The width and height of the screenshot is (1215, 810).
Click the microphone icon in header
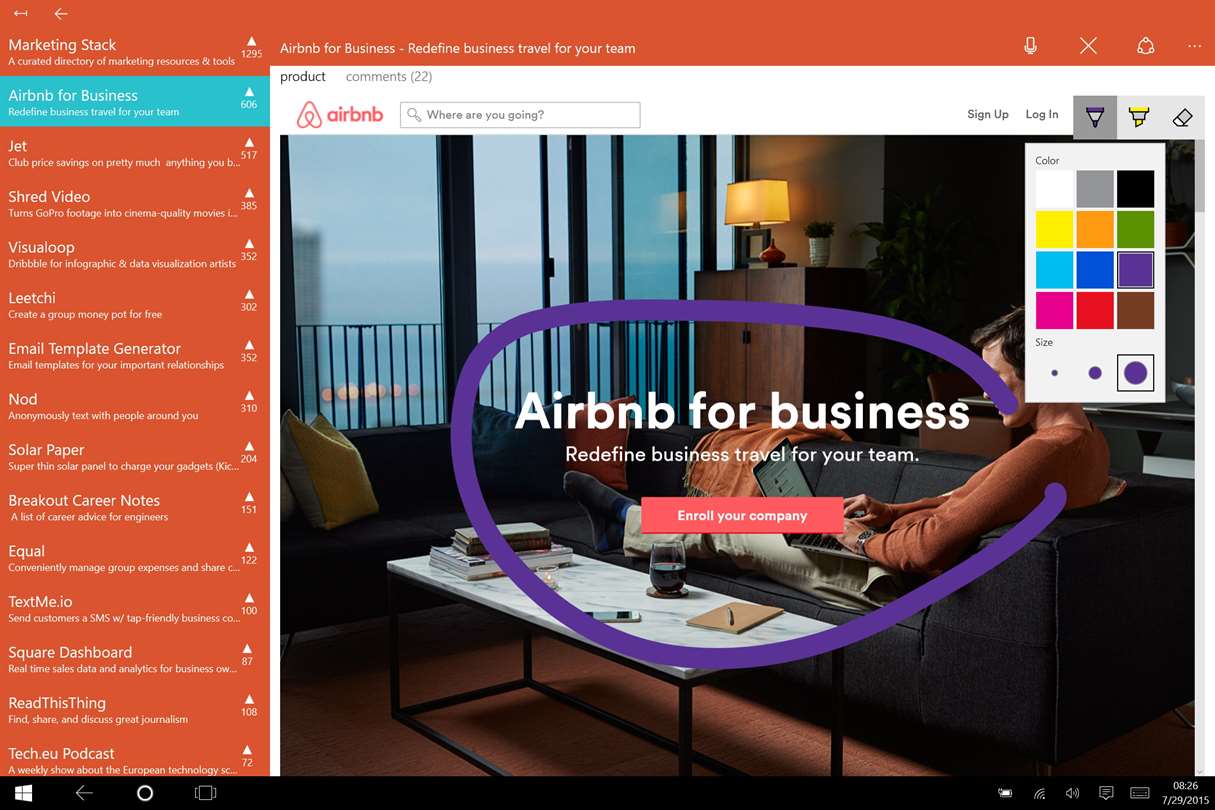point(1030,46)
